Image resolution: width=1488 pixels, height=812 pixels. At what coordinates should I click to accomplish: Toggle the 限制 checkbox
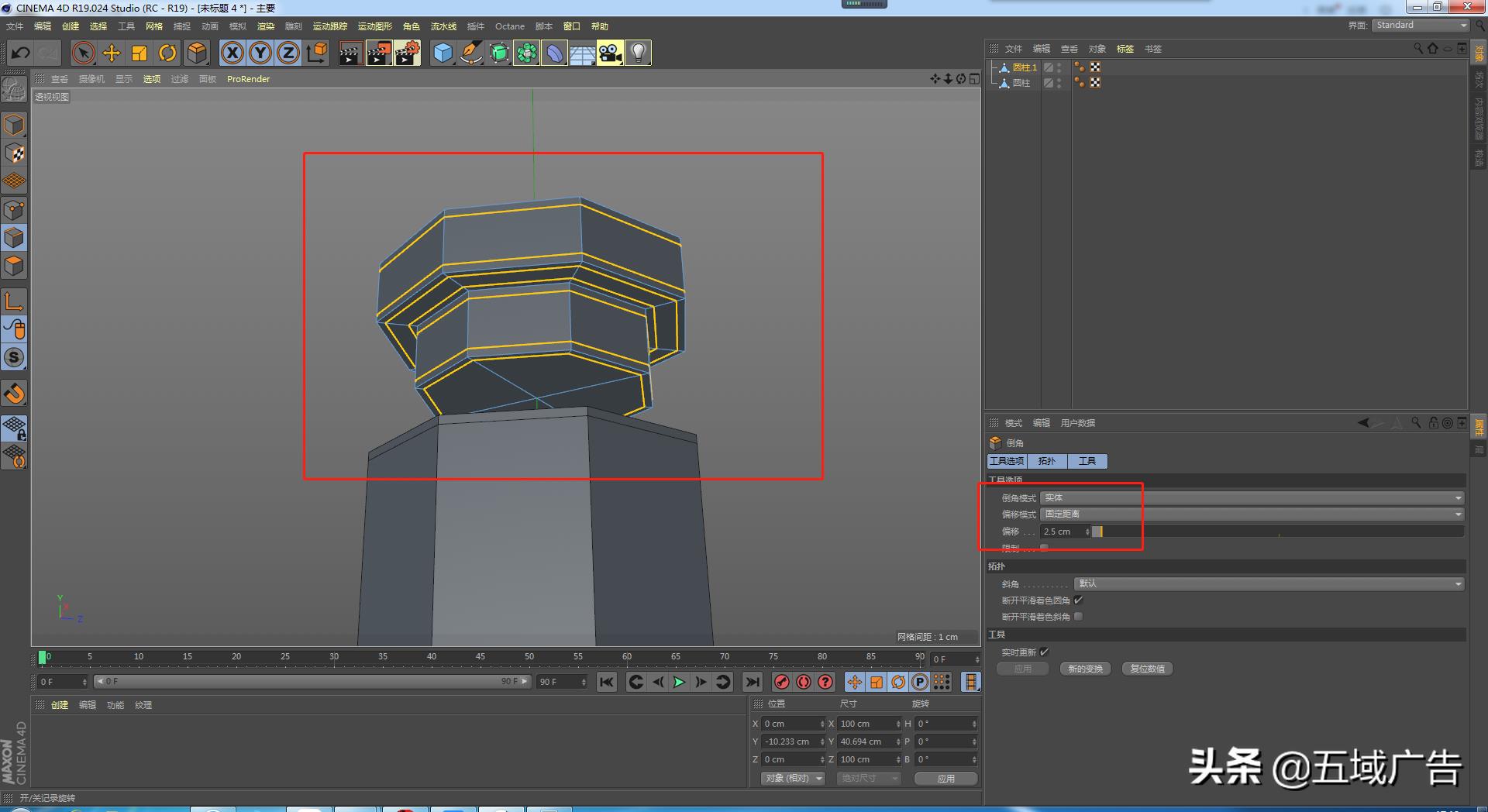pyautogui.click(x=1044, y=548)
